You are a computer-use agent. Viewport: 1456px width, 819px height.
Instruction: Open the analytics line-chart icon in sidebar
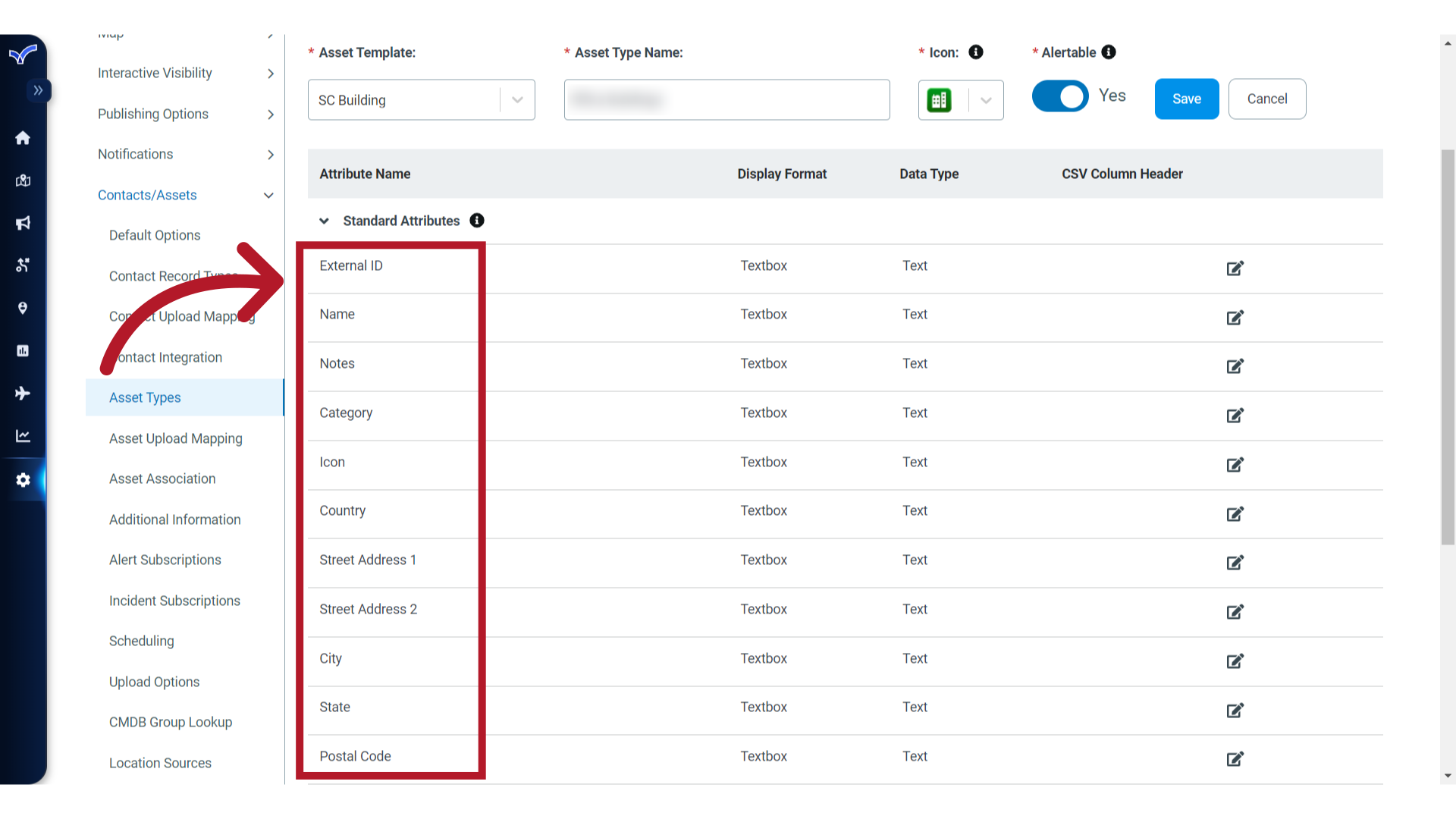[x=23, y=435]
